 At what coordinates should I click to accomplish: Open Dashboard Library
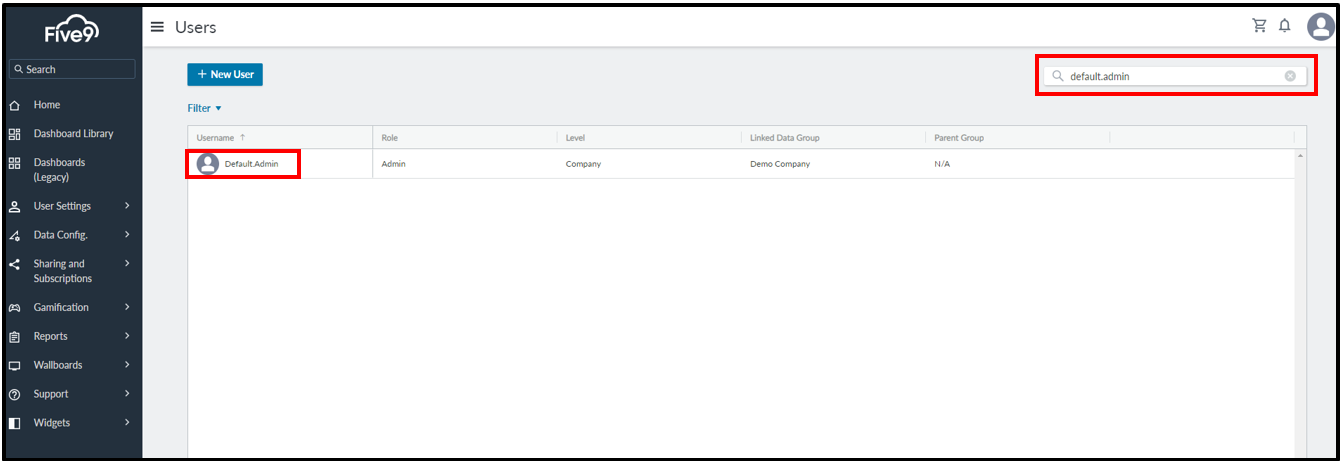(x=74, y=134)
